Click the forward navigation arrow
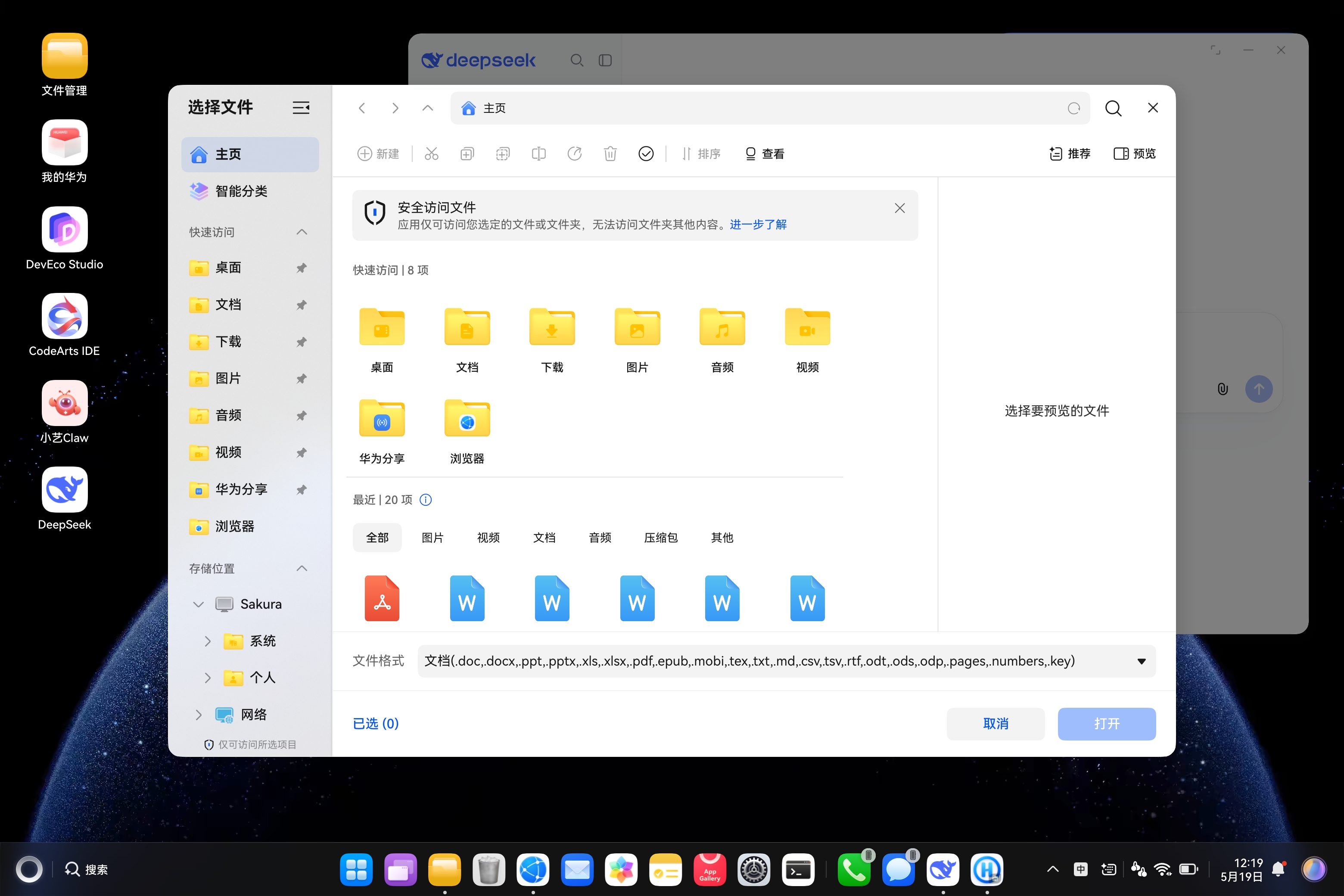This screenshot has width=1344, height=896. pos(395,108)
